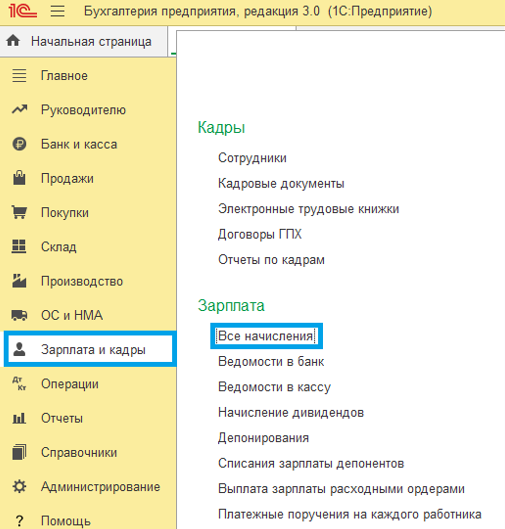The image size is (505, 529).
Task: Click the Бухгалтерия предприятия window title text
Action: coord(258,11)
